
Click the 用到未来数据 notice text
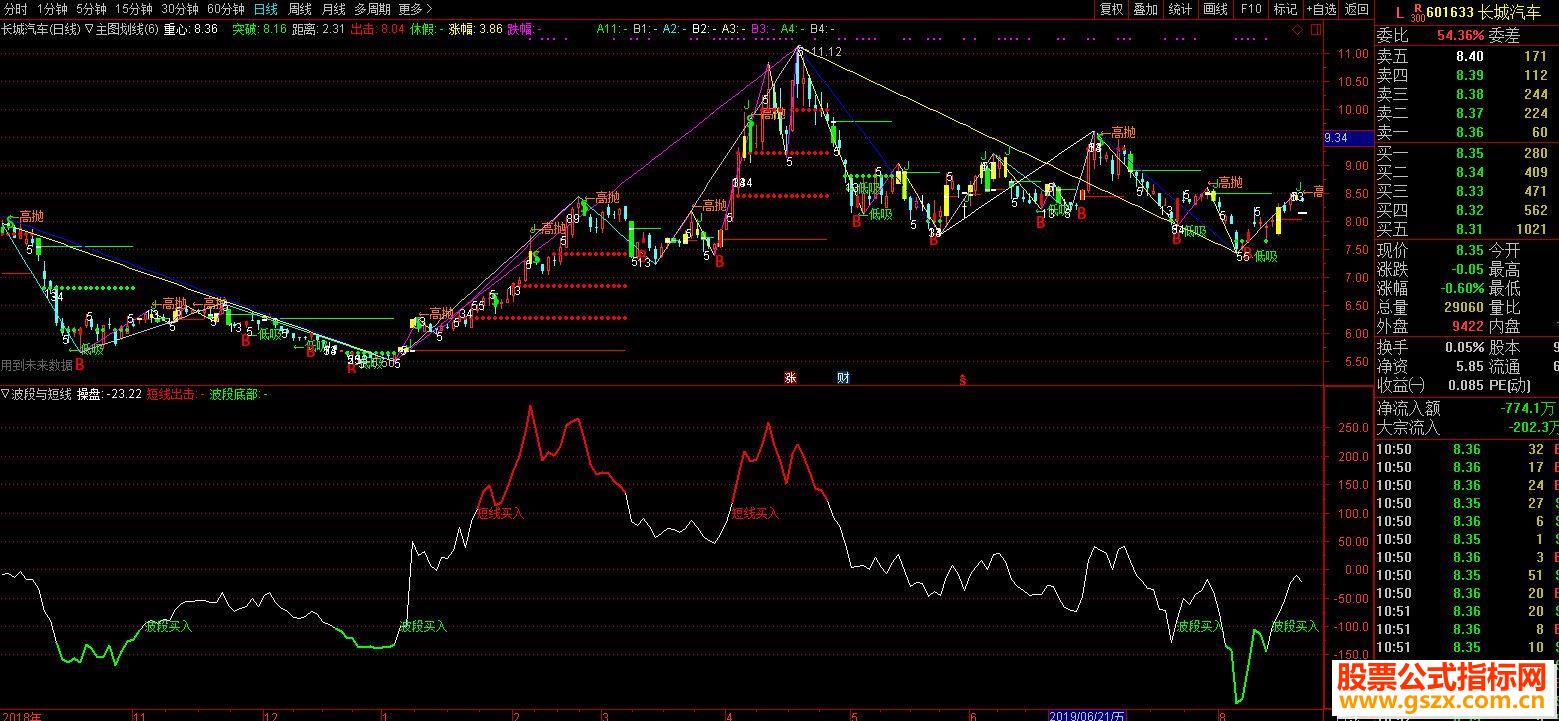pyautogui.click(x=36, y=366)
